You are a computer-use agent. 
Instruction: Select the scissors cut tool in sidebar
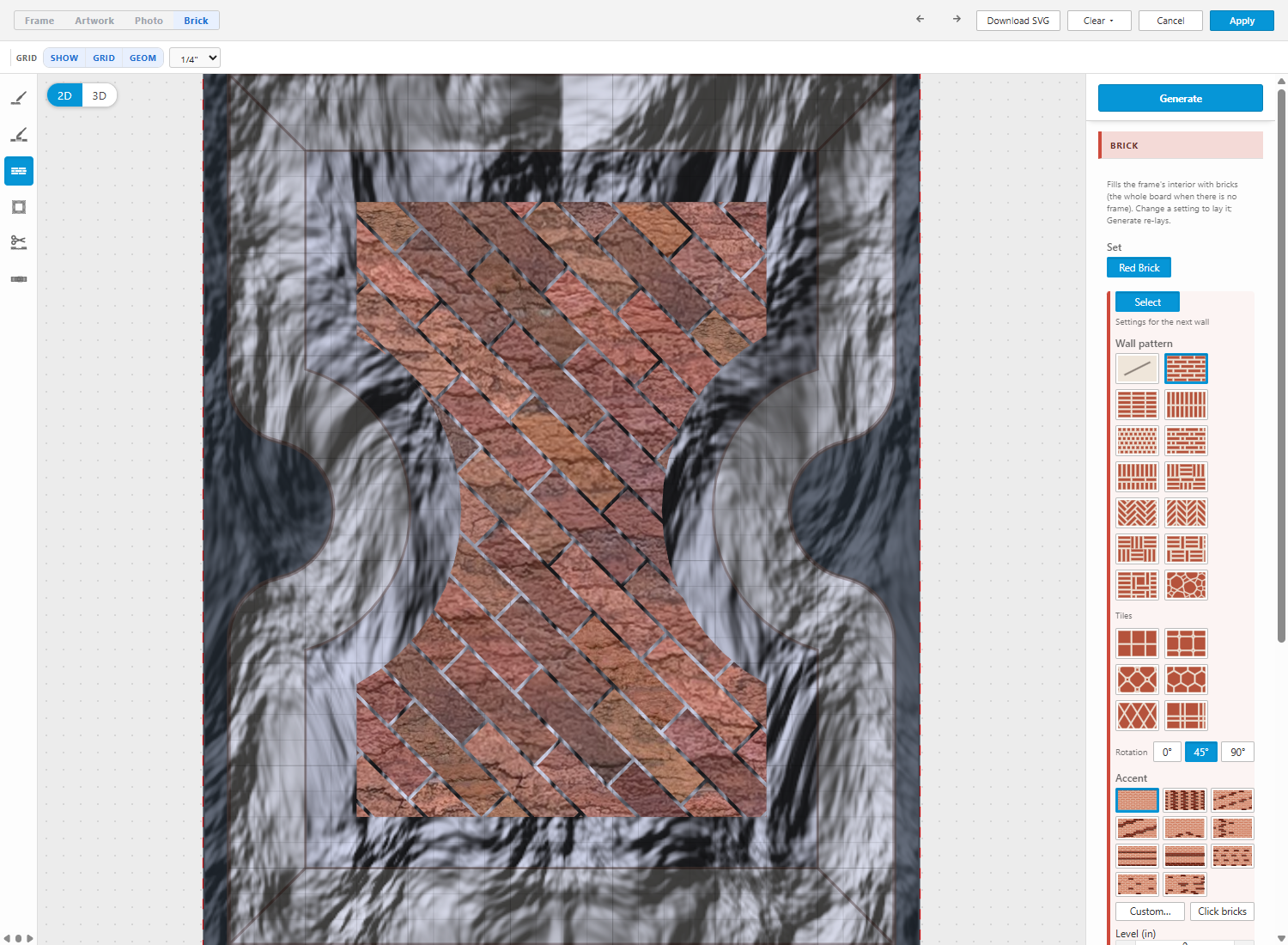tap(19, 243)
